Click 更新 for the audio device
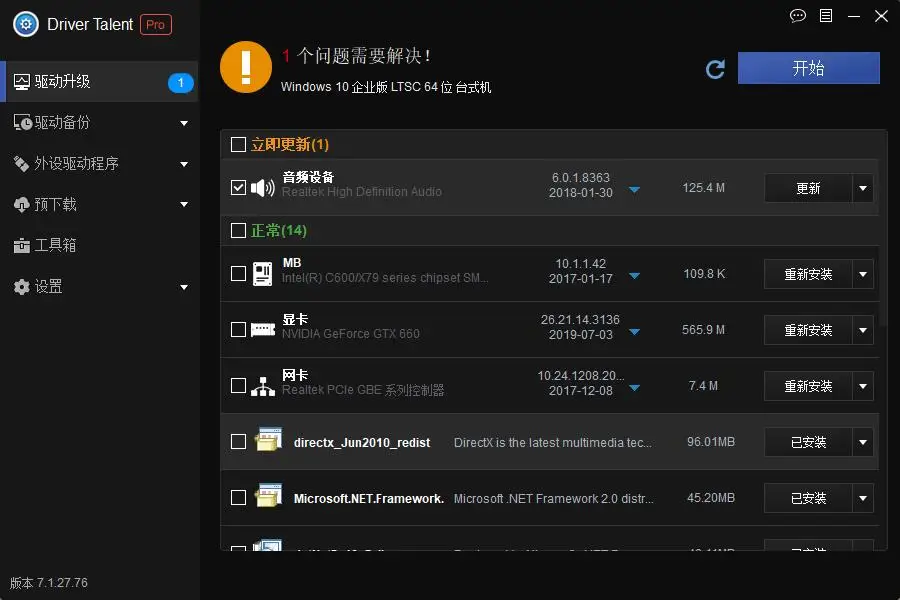 pyautogui.click(x=808, y=188)
